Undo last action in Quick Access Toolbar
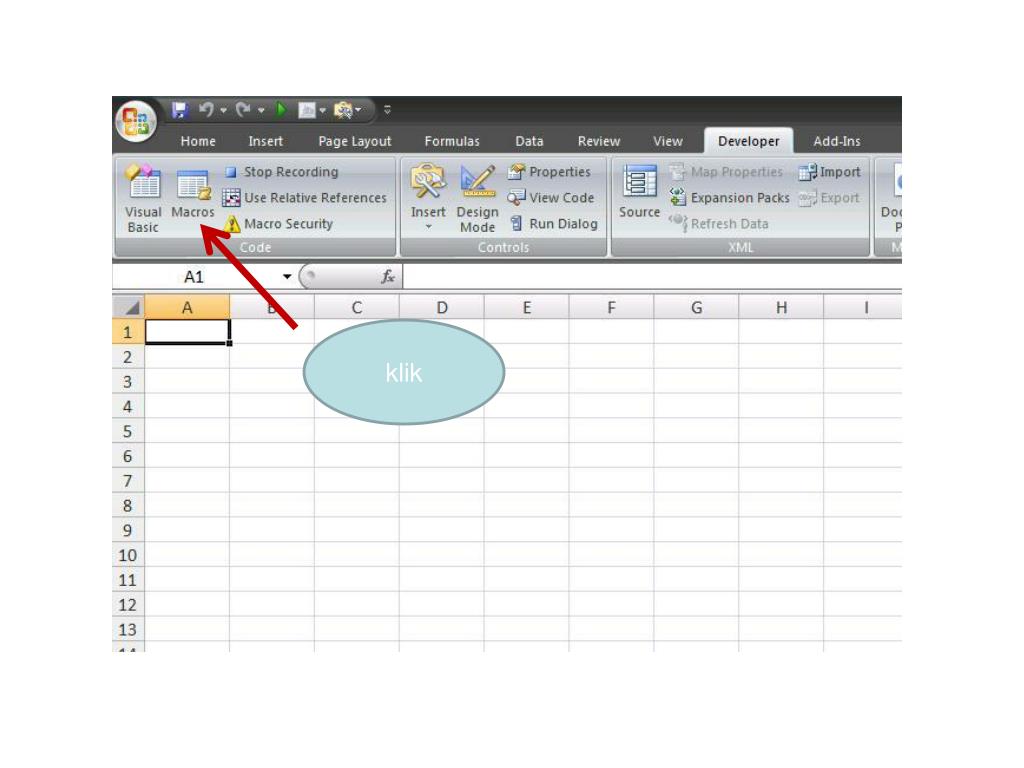Image resolution: width=1024 pixels, height=768 pixels. tap(206, 110)
